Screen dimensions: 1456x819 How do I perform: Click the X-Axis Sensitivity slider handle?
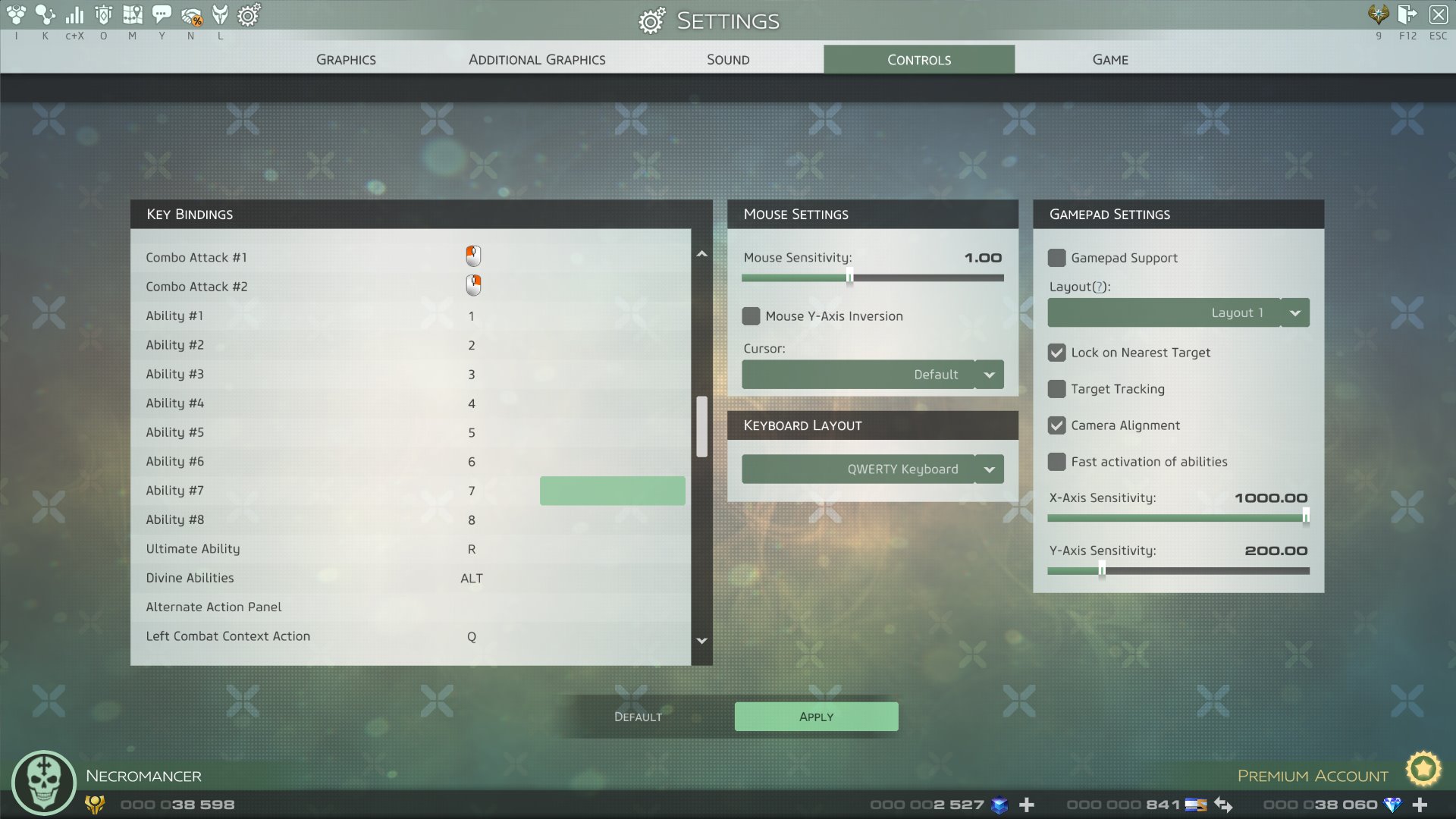click(1306, 517)
